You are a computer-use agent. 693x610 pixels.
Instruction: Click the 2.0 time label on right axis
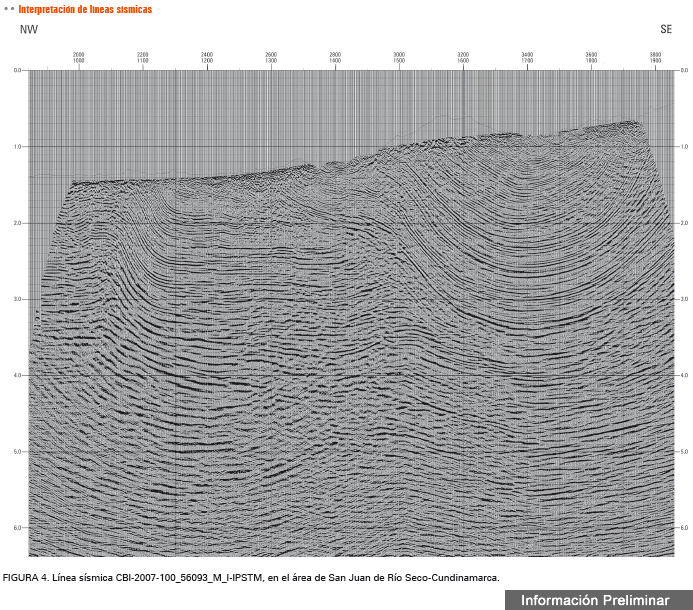pos(683,223)
